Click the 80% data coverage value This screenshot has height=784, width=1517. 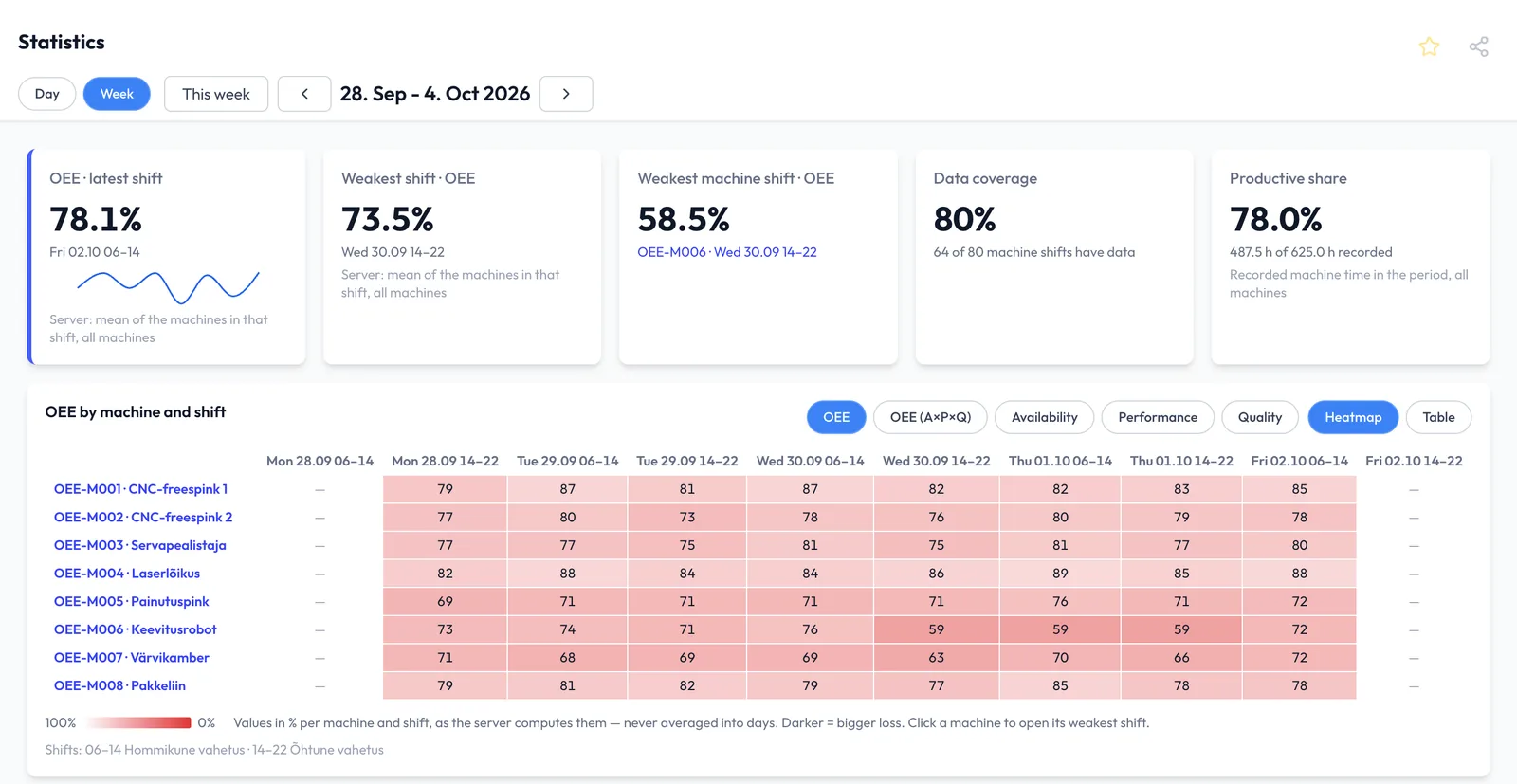965,220
